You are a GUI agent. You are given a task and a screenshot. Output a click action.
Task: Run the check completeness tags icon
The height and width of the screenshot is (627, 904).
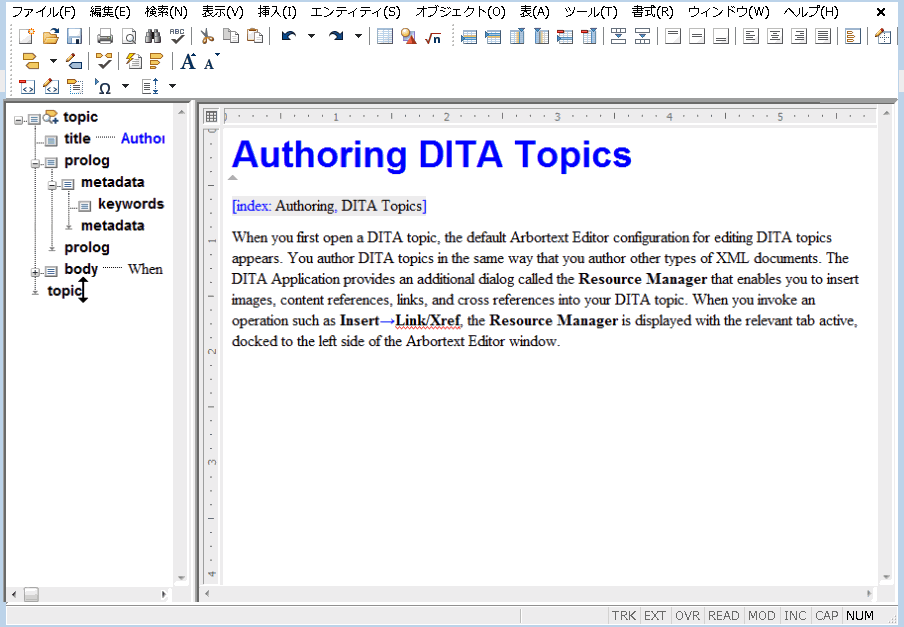coord(104,61)
